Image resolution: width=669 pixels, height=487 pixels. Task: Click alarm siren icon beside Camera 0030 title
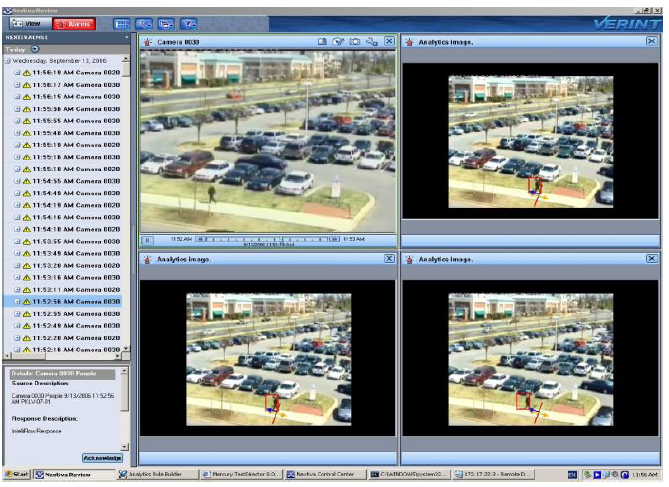147,42
